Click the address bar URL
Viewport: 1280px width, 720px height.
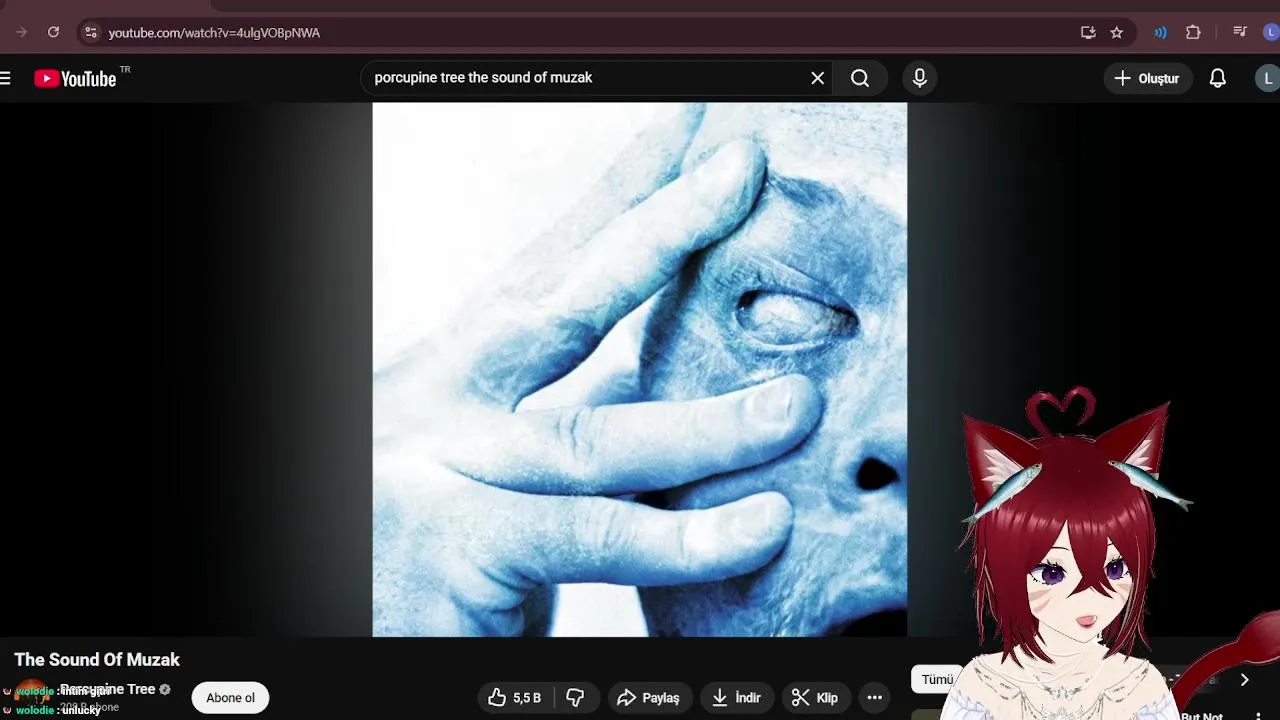pos(214,33)
